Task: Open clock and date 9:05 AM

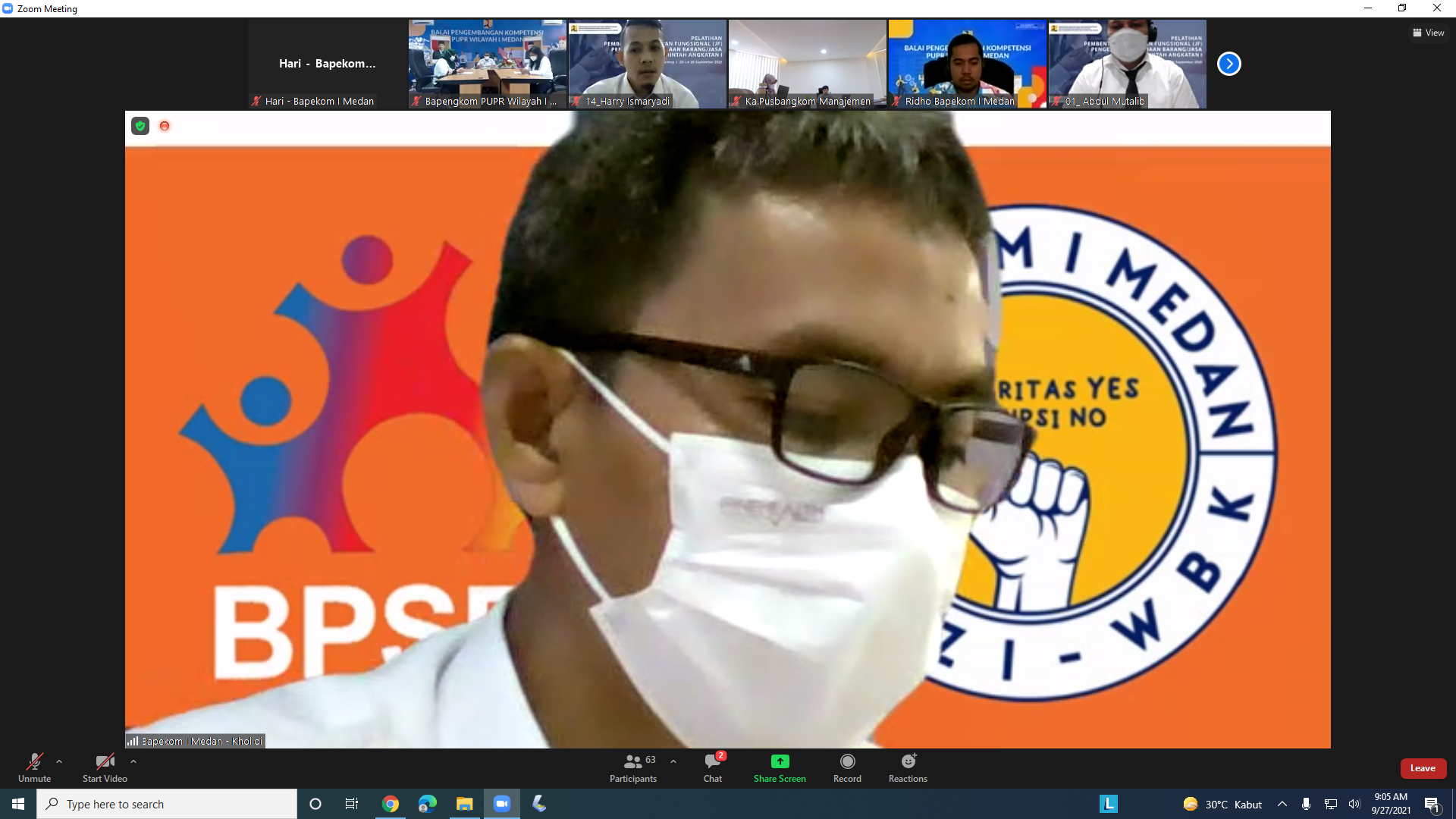Action: pos(1391,804)
